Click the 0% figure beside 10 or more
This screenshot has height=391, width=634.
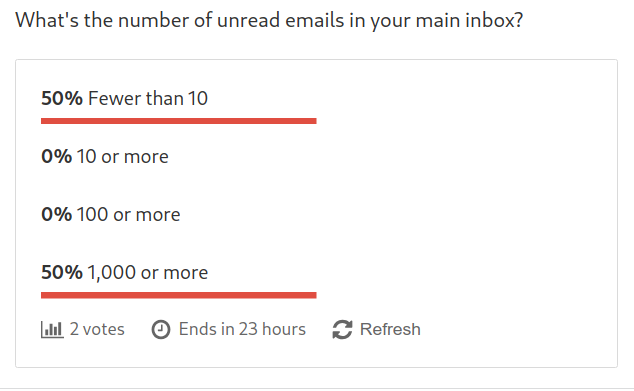(57, 156)
